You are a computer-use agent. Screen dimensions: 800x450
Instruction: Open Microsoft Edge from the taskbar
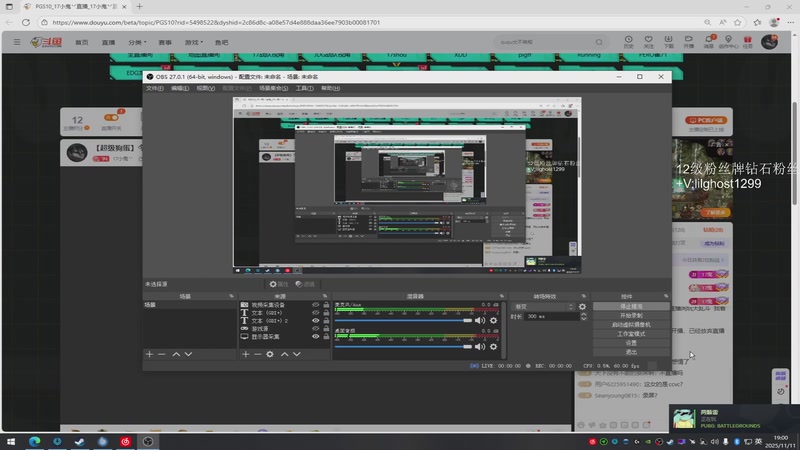pyautogui.click(x=34, y=441)
